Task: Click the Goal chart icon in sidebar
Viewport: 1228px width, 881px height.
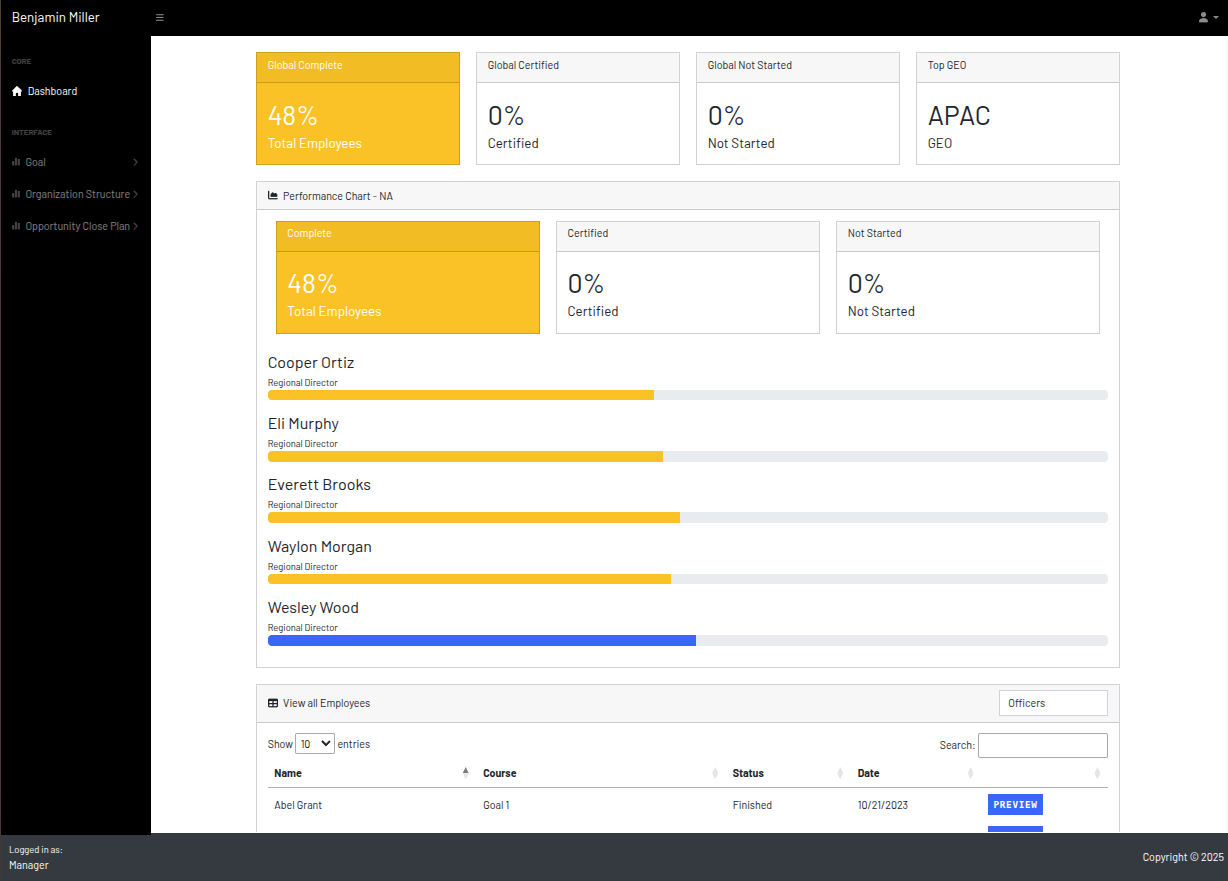Action: pos(16,162)
